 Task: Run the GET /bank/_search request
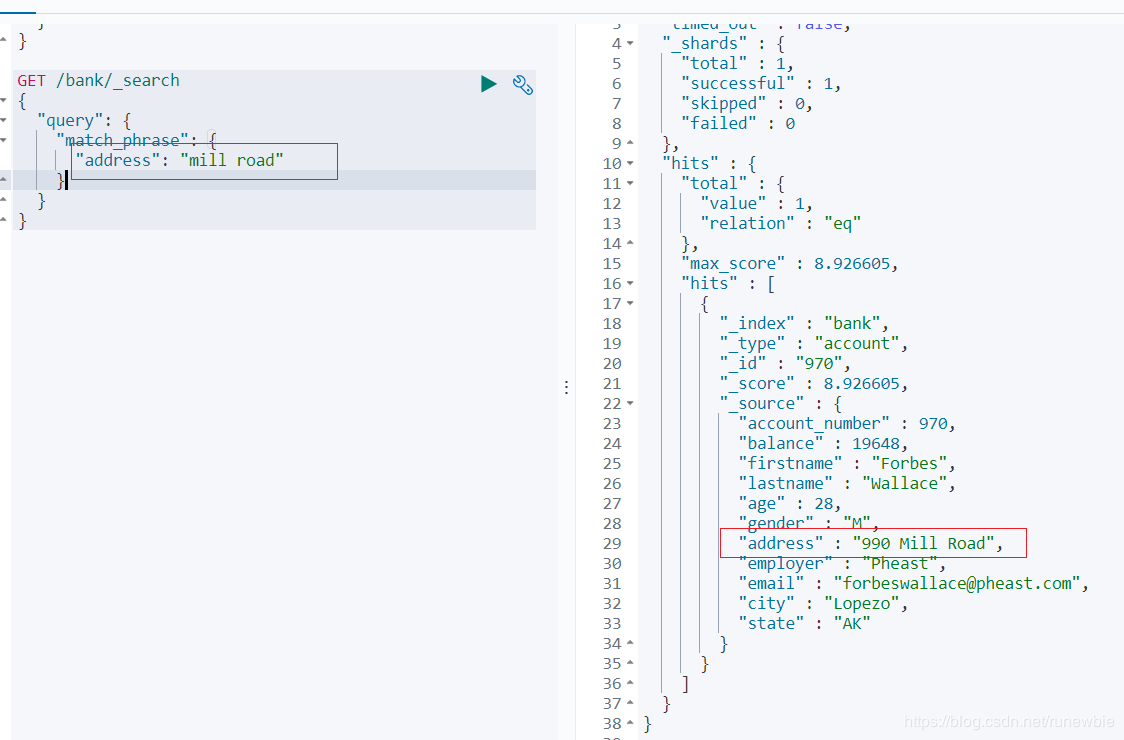point(489,84)
